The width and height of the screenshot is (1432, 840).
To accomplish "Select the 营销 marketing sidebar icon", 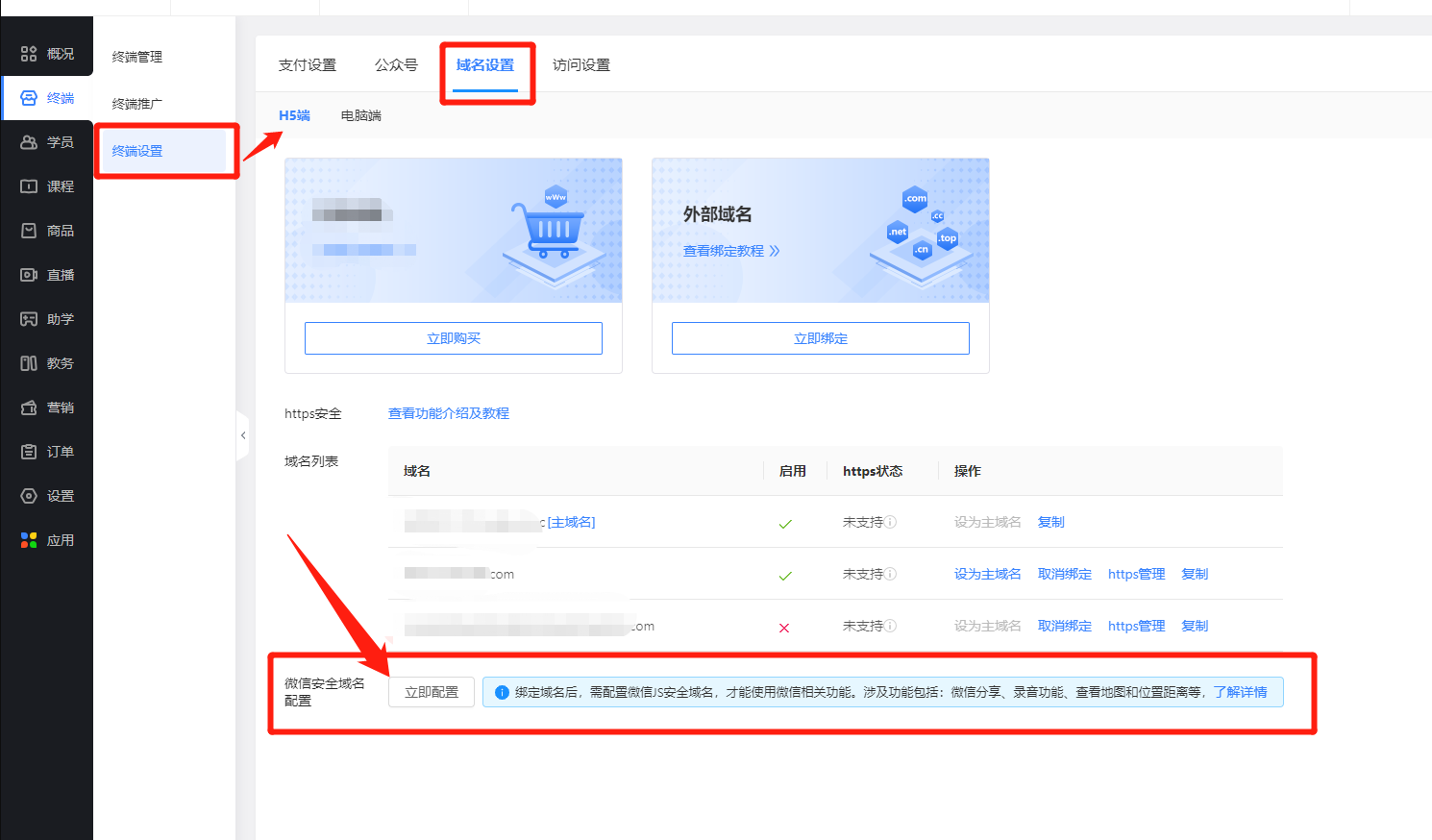I will [29, 408].
